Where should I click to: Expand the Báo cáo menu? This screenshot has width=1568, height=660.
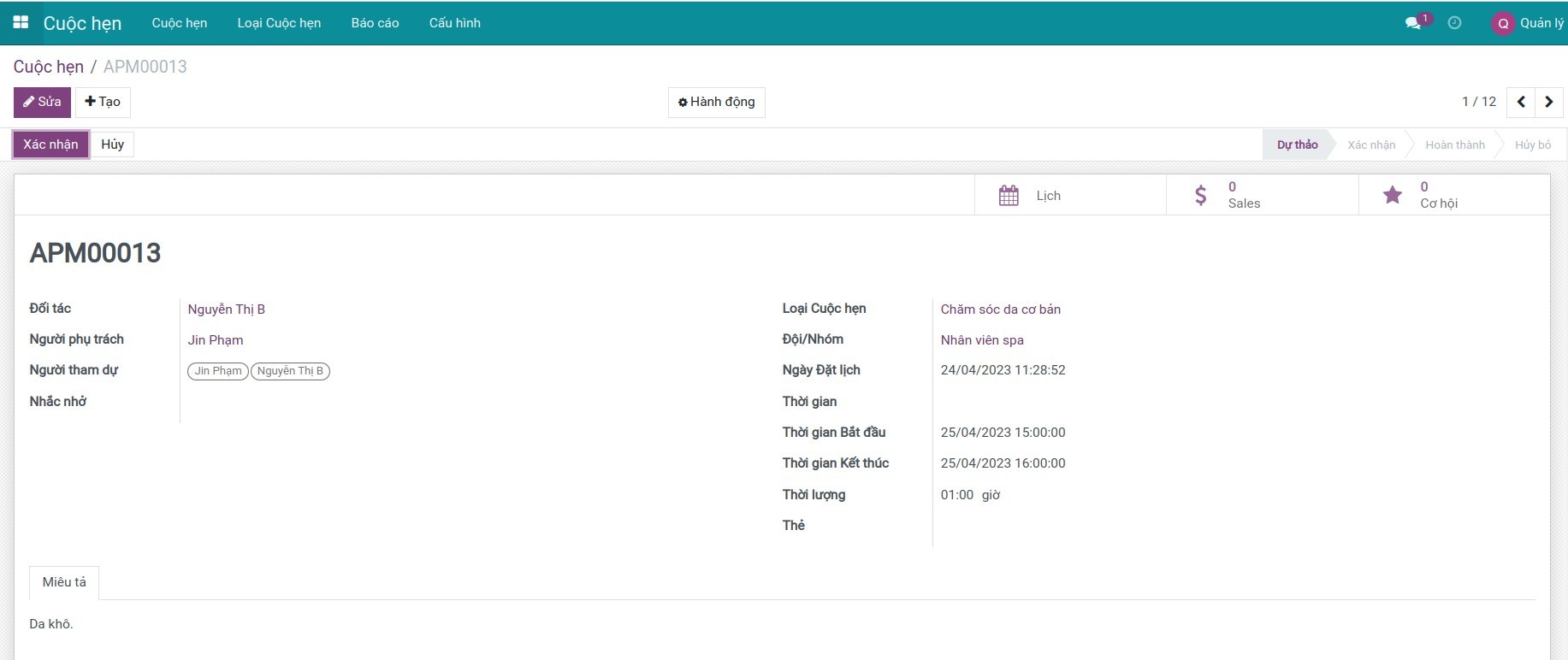(x=375, y=23)
